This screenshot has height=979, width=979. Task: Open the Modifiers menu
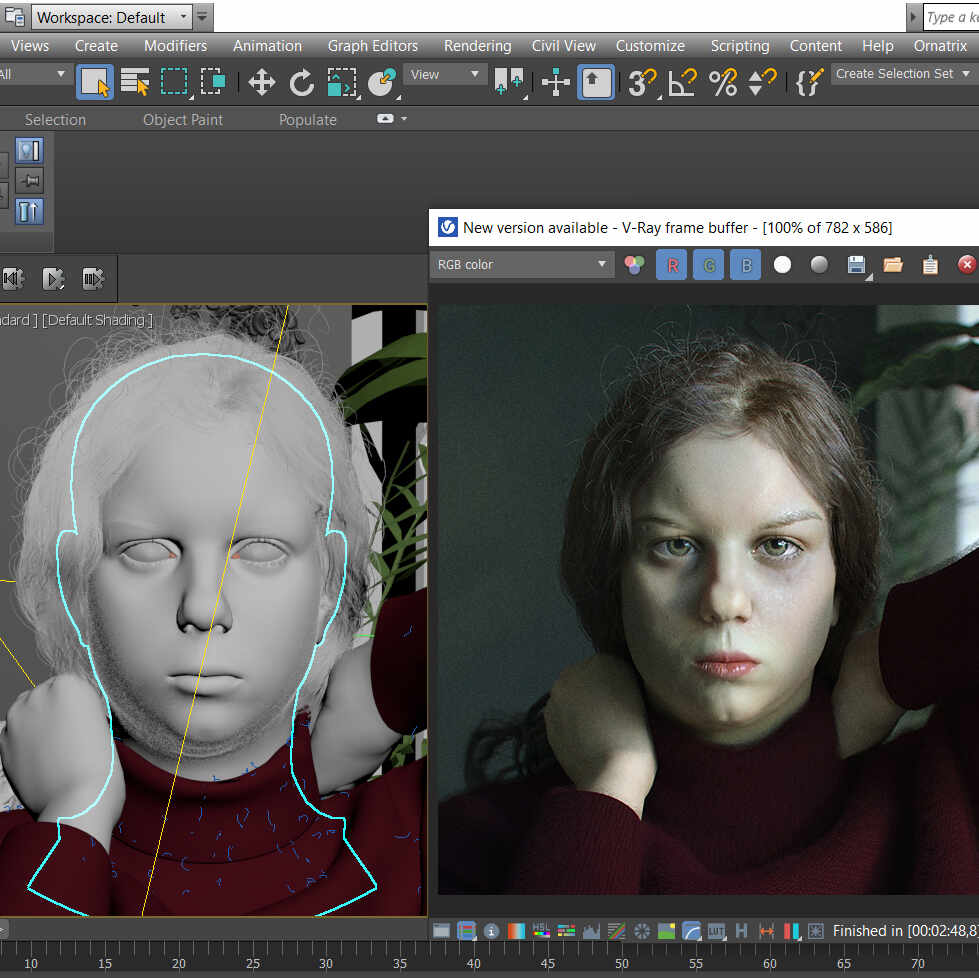[x=175, y=46]
